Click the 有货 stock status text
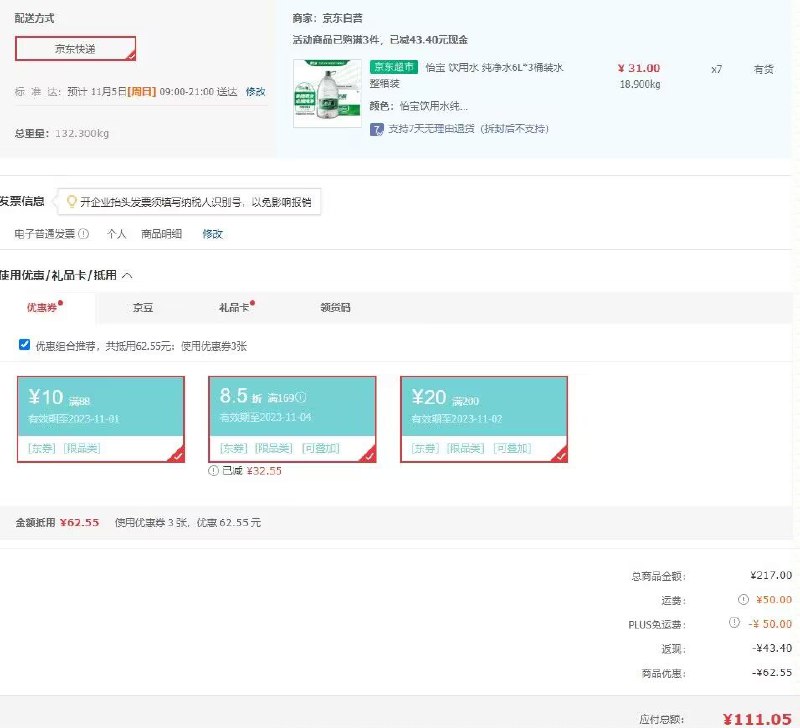This screenshot has height=728, width=800. [x=764, y=69]
